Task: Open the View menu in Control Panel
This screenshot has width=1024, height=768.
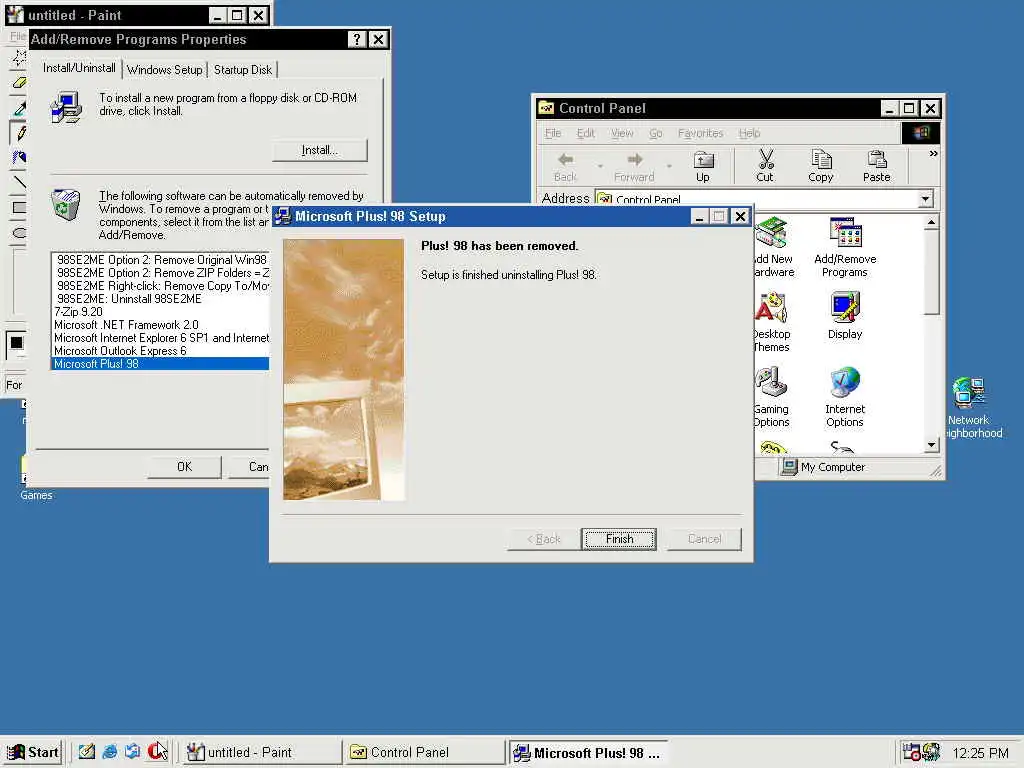Action: click(622, 133)
